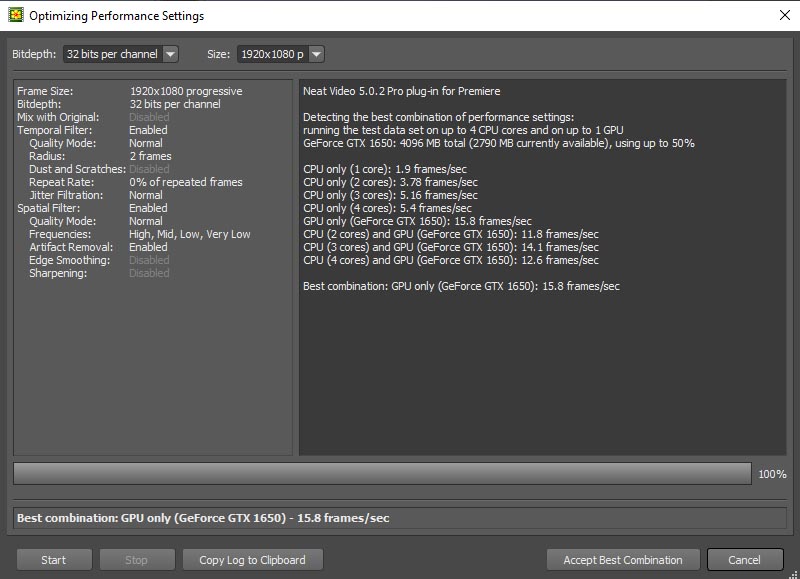Viewport: 800px width, 579px height.
Task: Click the Mix with Original: row
Action: tap(93, 117)
